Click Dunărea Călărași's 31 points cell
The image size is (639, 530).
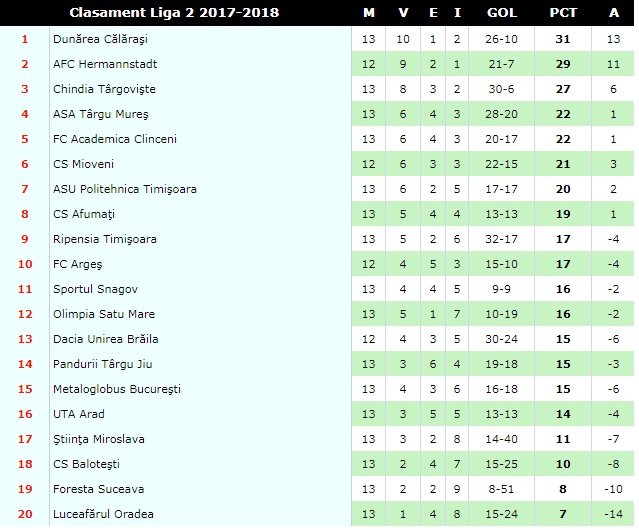(563, 40)
